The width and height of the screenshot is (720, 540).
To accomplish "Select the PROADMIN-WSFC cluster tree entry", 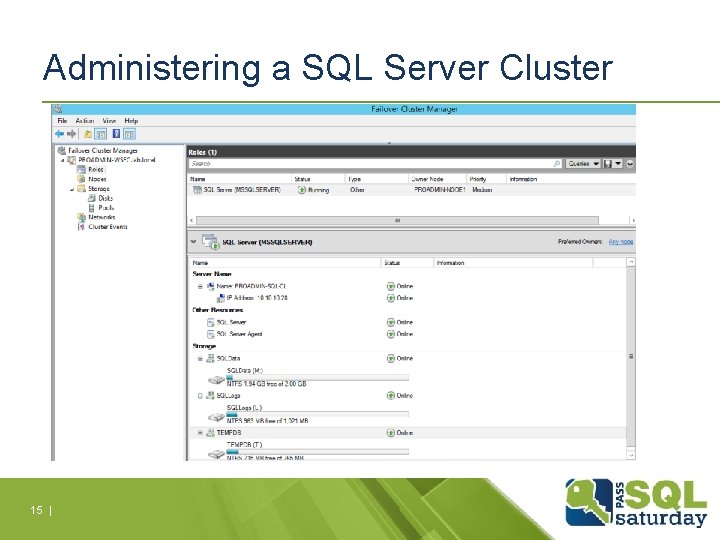I will [x=117, y=160].
